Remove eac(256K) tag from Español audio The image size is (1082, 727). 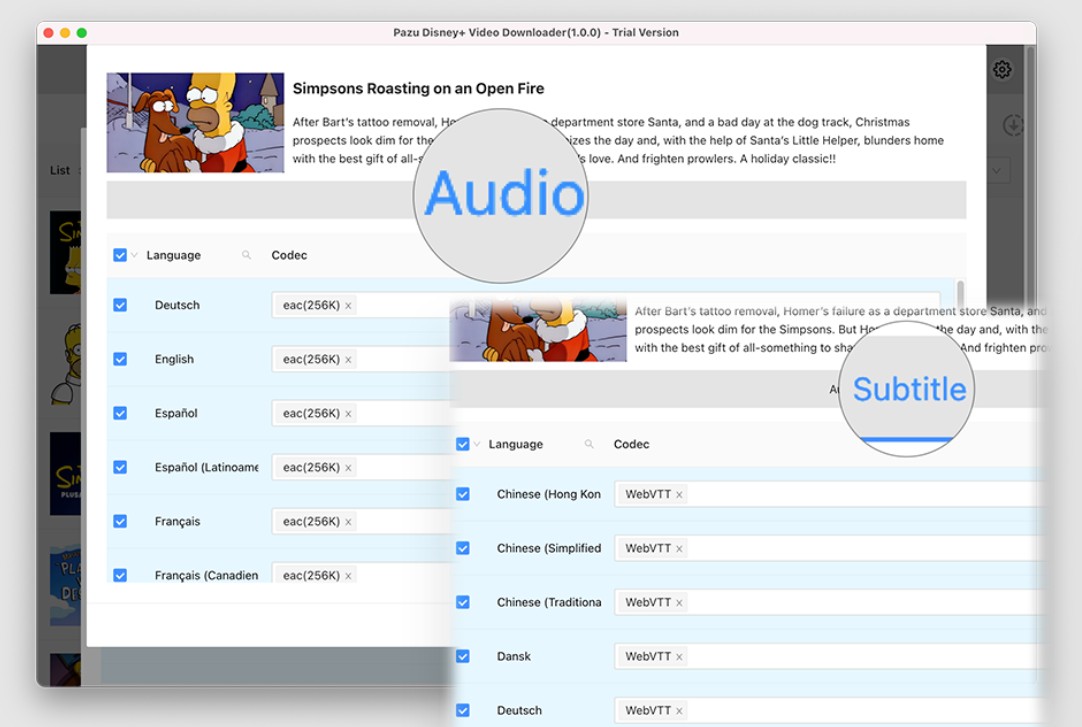point(348,414)
